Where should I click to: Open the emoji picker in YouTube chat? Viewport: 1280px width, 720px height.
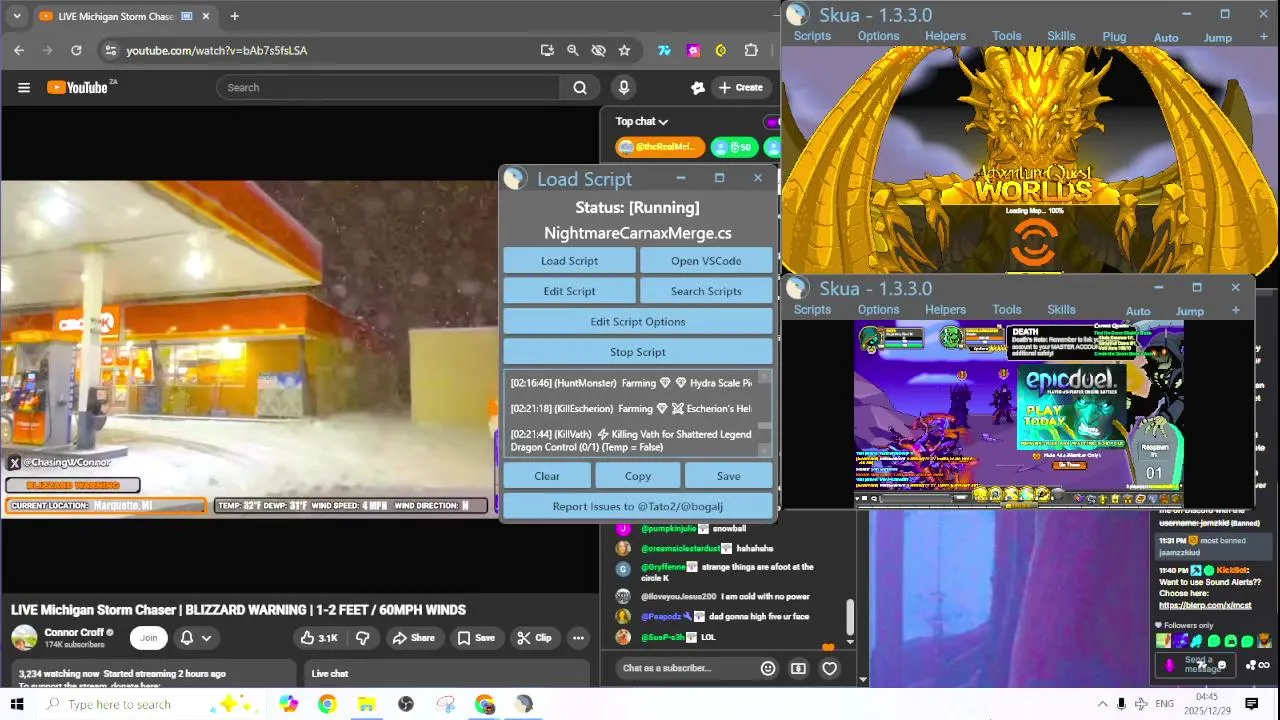click(768, 668)
